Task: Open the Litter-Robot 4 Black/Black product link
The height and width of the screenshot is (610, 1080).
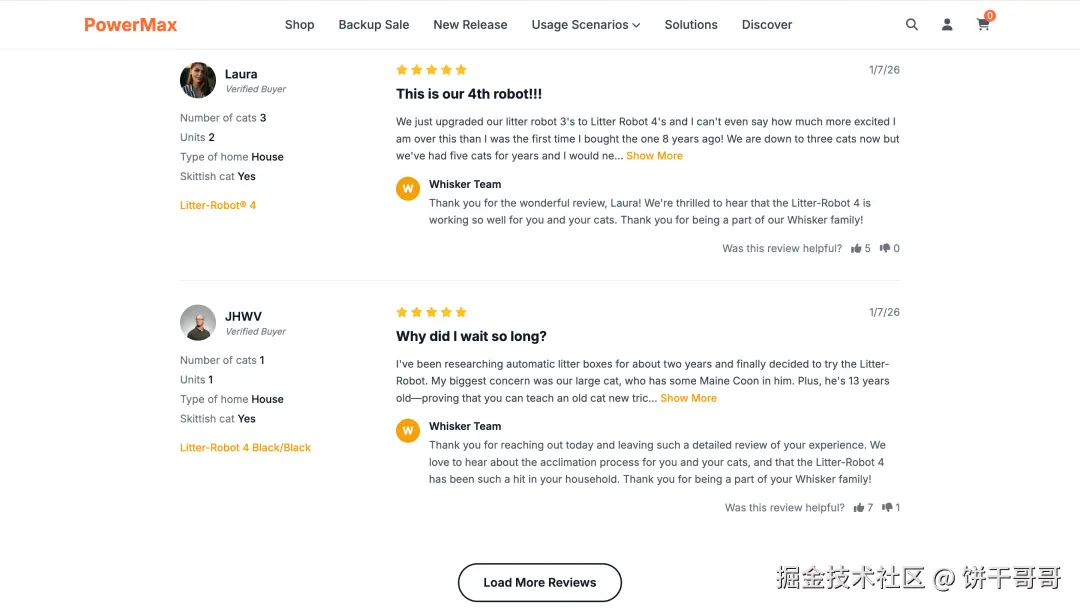Action: pos(245,448)
